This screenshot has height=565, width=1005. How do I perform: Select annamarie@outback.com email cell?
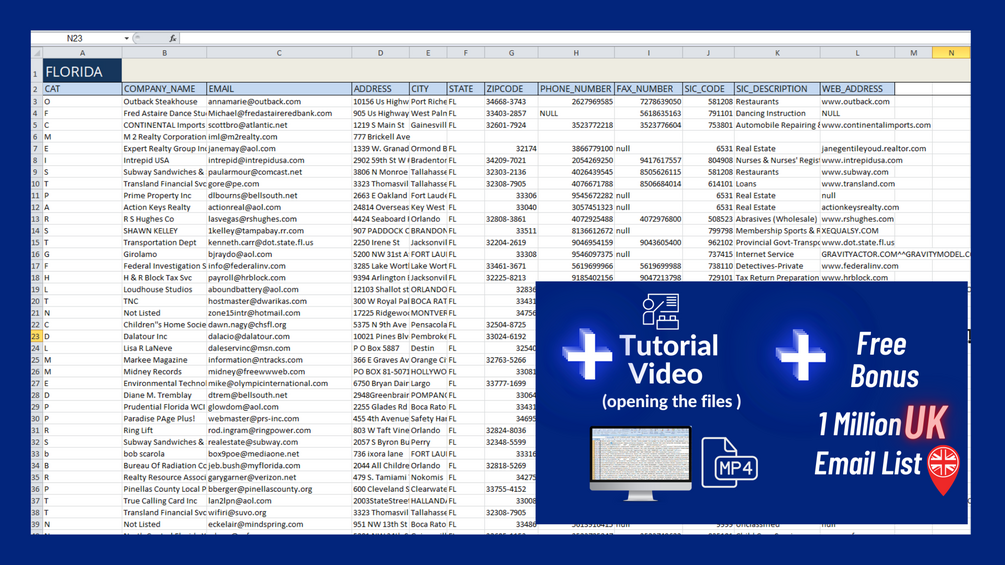[279, 101]
